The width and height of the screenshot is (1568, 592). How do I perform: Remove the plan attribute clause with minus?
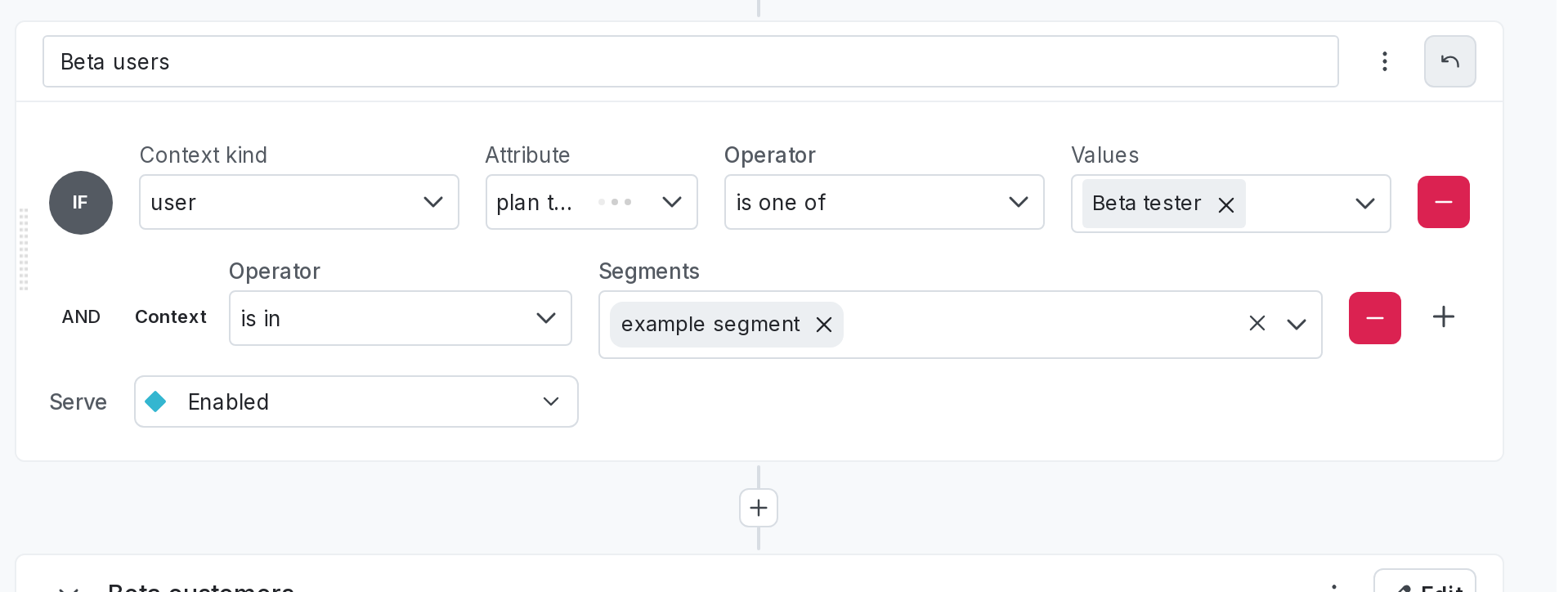pos(1443,202)
